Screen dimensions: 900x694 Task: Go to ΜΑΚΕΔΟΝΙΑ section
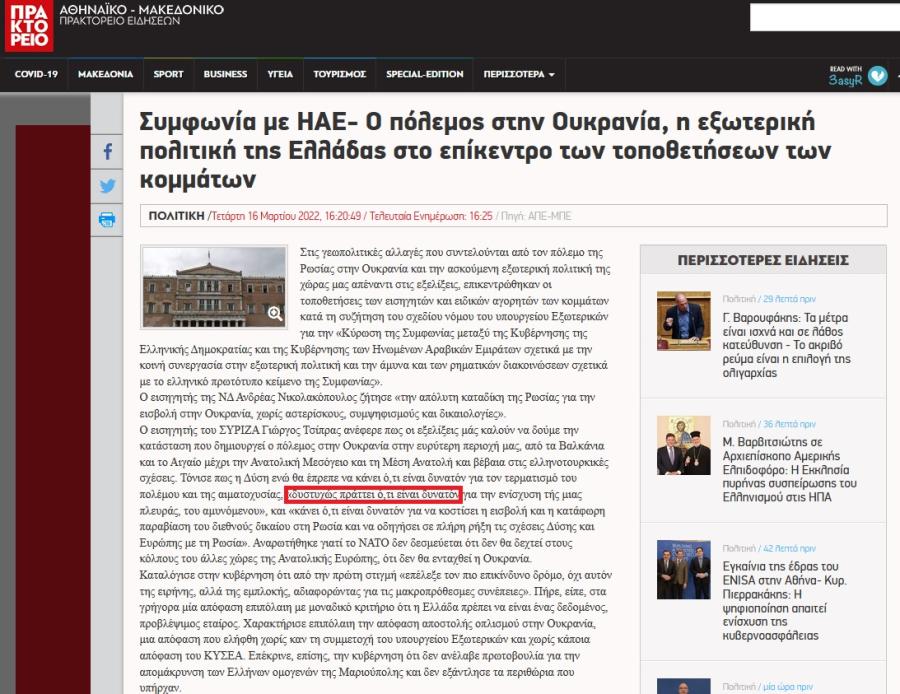pos(105,74)
